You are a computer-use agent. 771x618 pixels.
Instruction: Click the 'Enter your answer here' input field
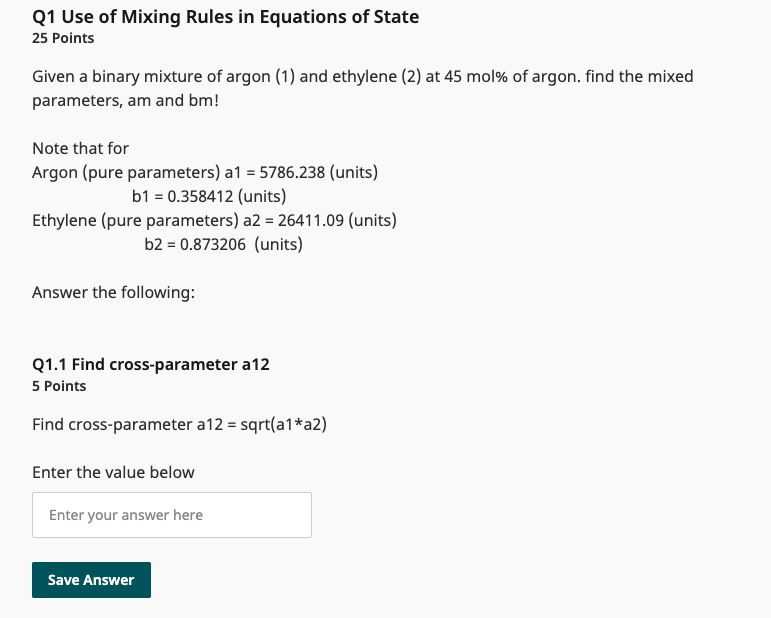pyautogui.click(x=171, y=515)
